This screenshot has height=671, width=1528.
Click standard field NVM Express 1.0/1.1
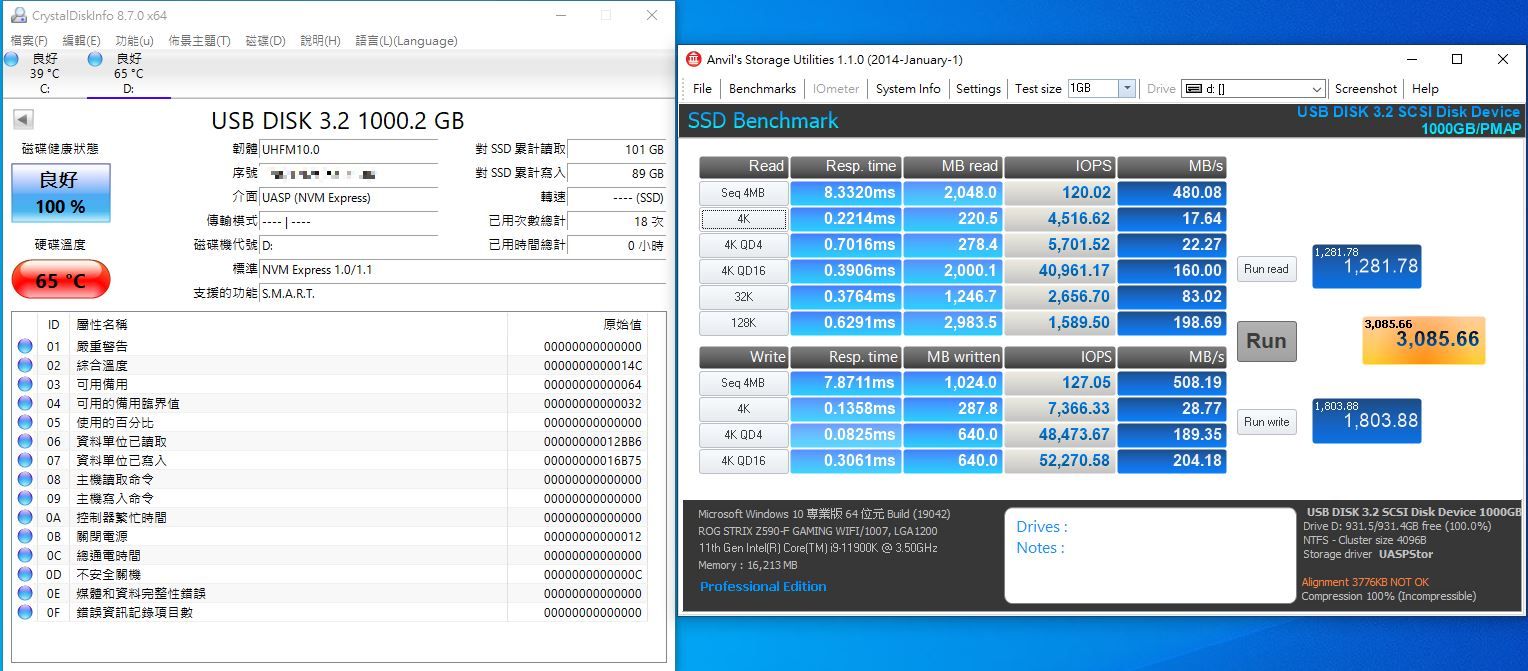(x=463, y=270)
